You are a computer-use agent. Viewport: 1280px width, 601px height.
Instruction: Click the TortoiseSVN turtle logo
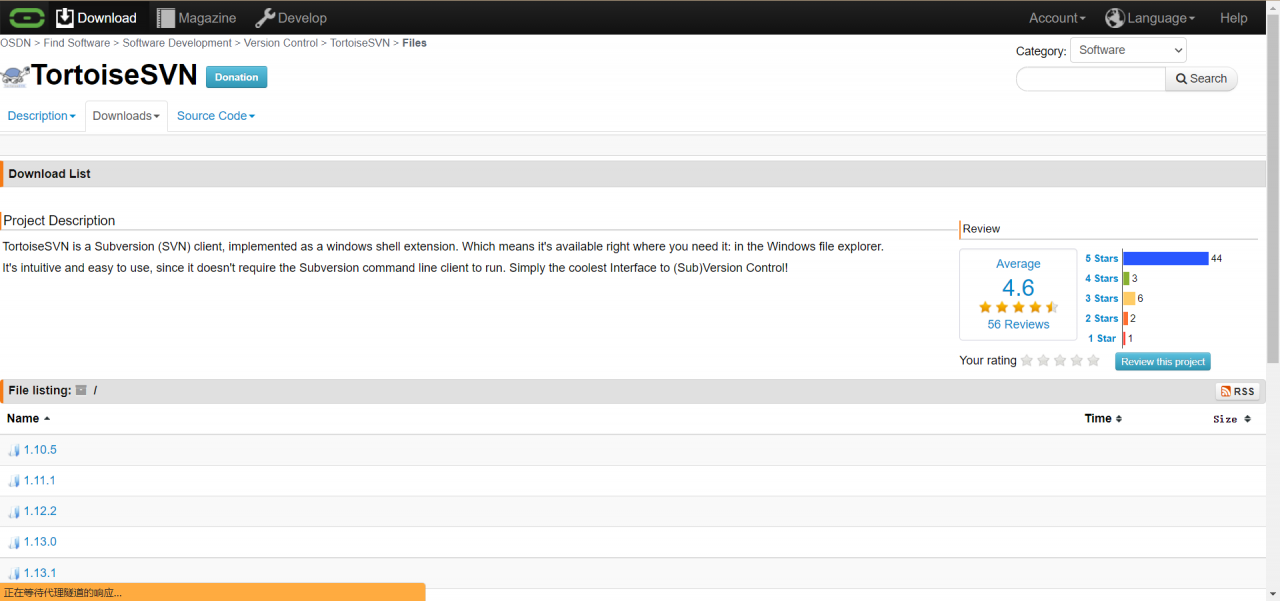(x=14, y=77)
